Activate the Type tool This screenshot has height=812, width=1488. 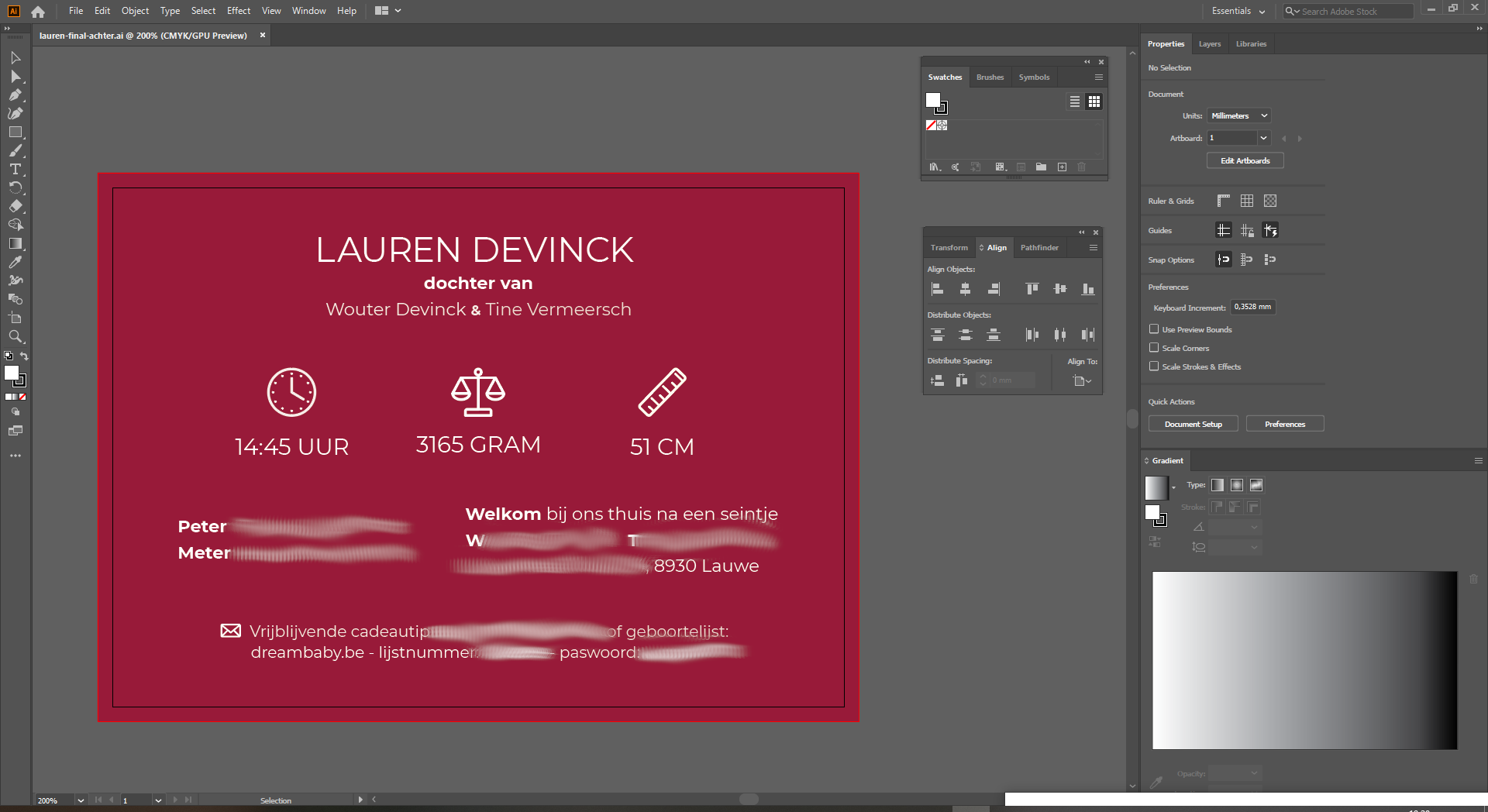(x=15, y=170)
